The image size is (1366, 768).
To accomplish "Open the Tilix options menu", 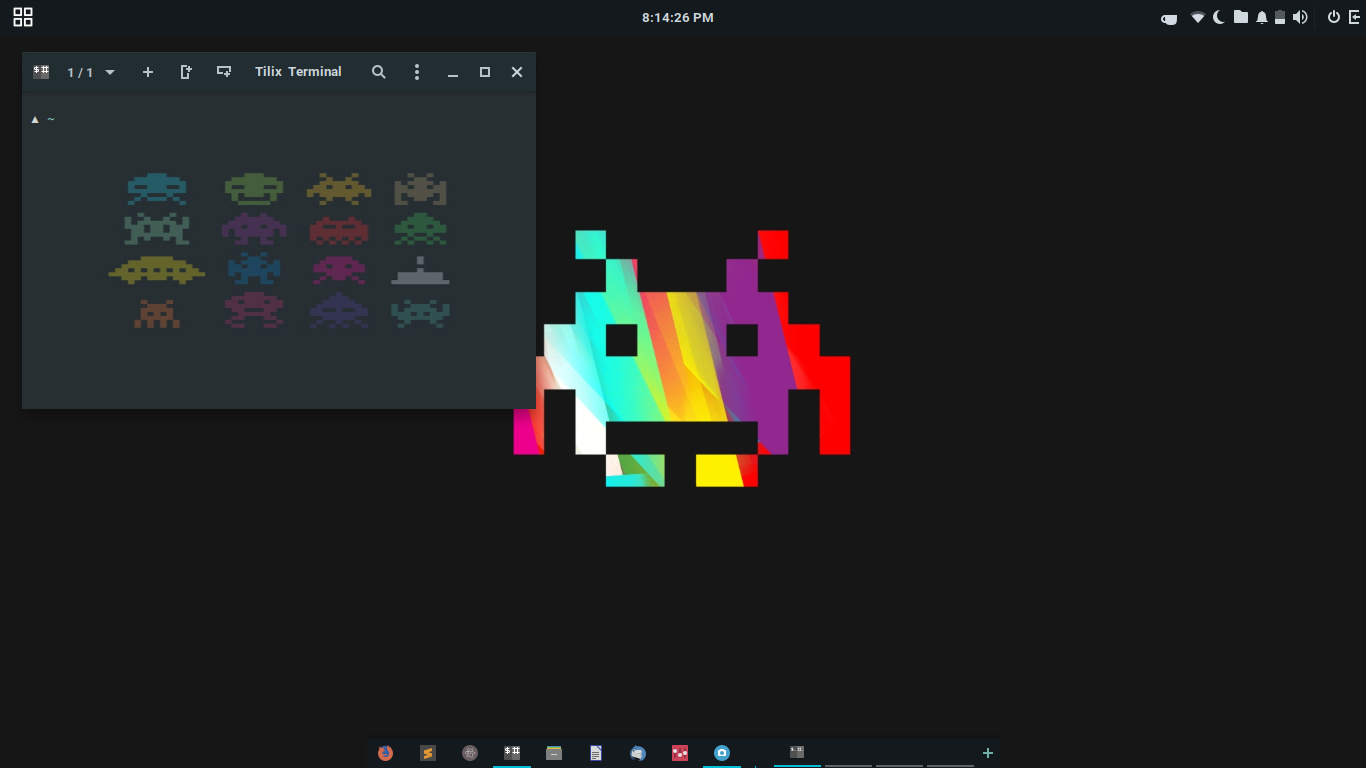I will point(417,71).
